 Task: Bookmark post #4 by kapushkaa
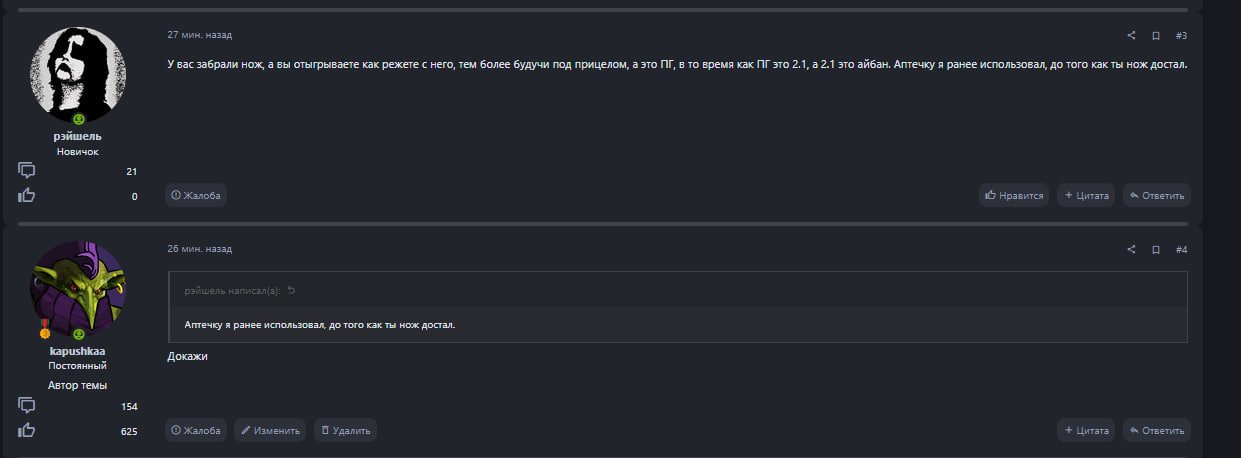pos(1156,249)
